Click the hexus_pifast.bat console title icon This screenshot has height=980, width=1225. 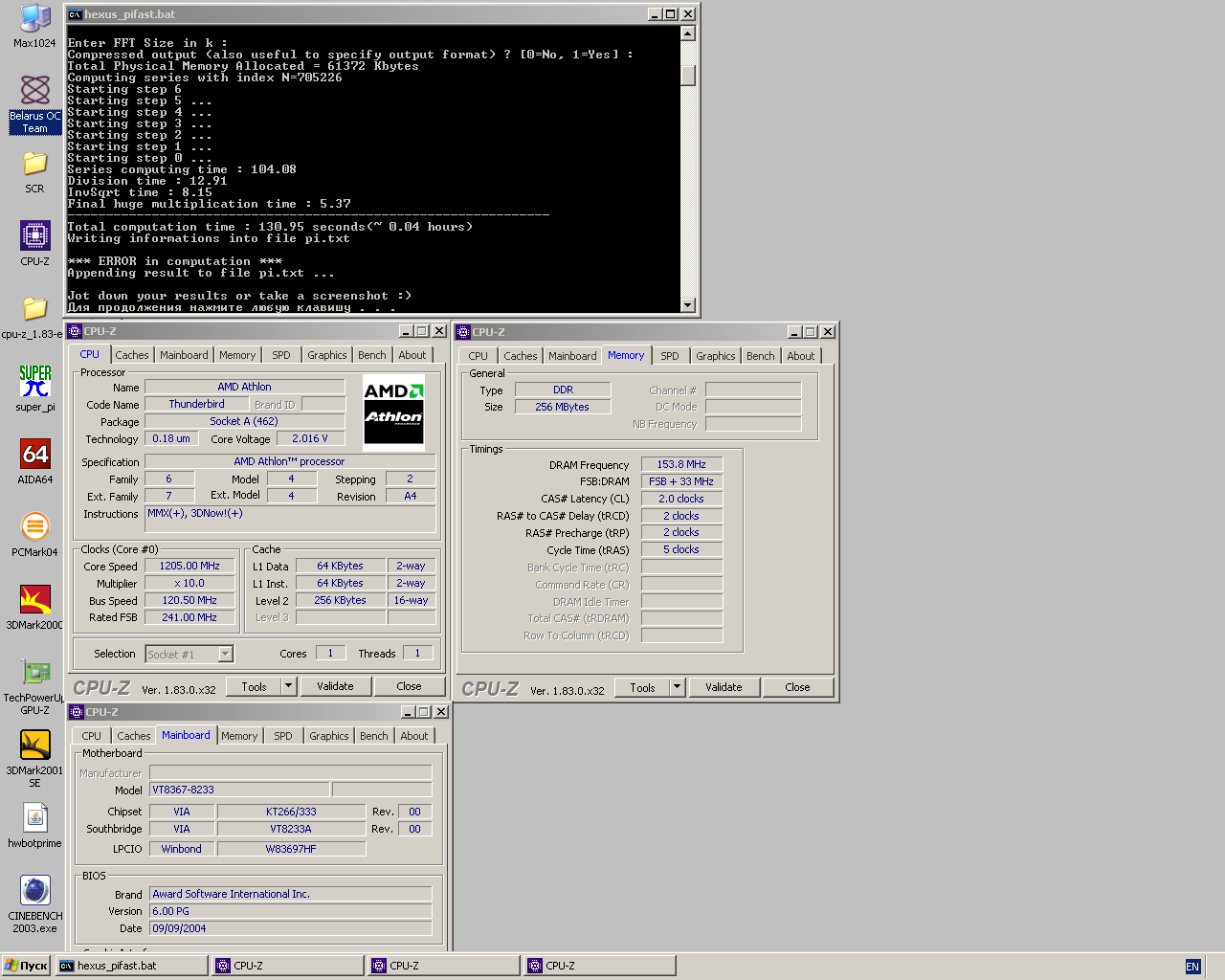pyautogui.click(x=75, y=14)
